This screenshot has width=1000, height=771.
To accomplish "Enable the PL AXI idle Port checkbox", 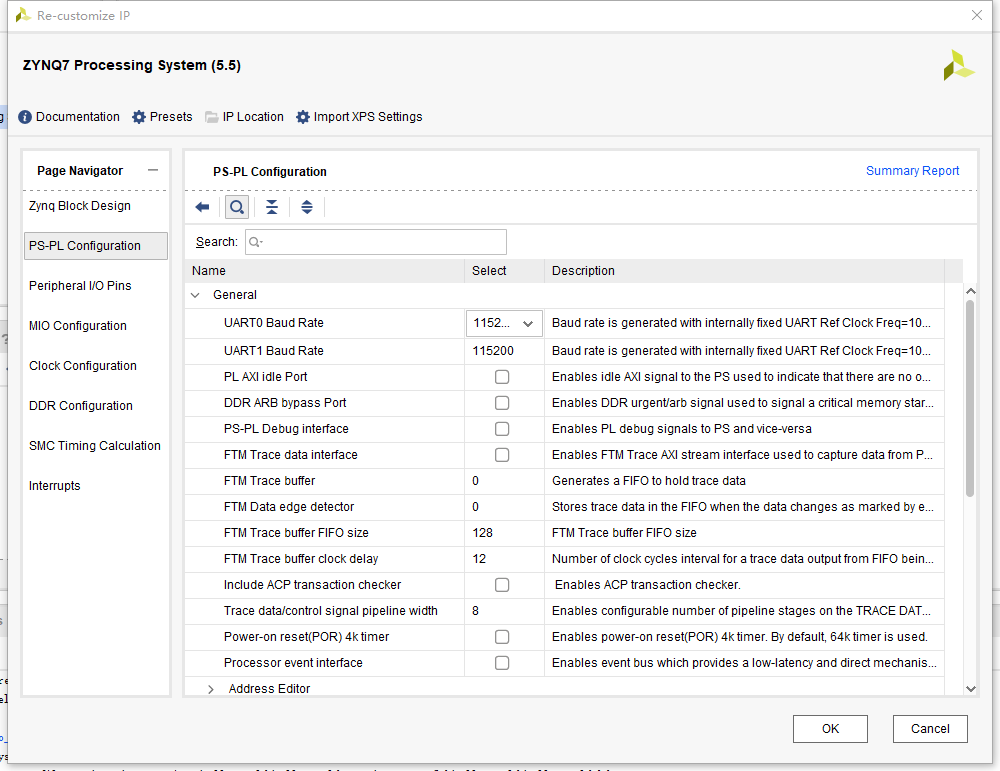I will click(x=502, y=377).
